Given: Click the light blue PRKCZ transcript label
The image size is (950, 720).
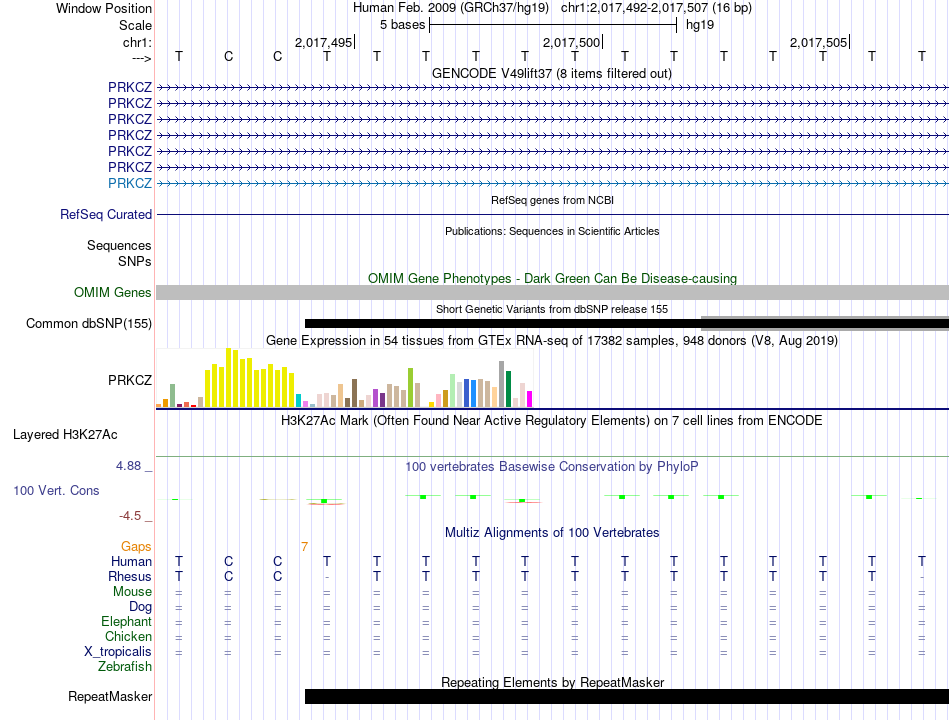Looking at the screenshot, I should 130,183.
